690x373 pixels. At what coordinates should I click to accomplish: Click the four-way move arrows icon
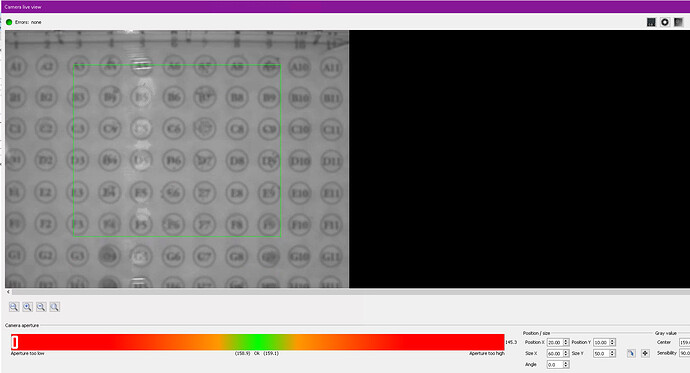coord(645,353)
